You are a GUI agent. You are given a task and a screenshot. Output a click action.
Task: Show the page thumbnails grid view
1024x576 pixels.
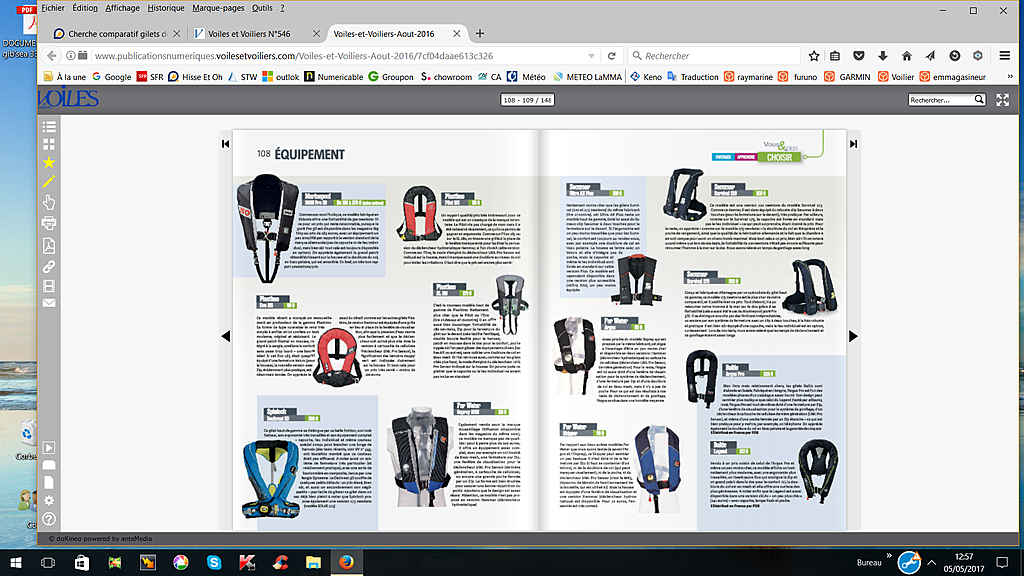(x=49, y=144)
